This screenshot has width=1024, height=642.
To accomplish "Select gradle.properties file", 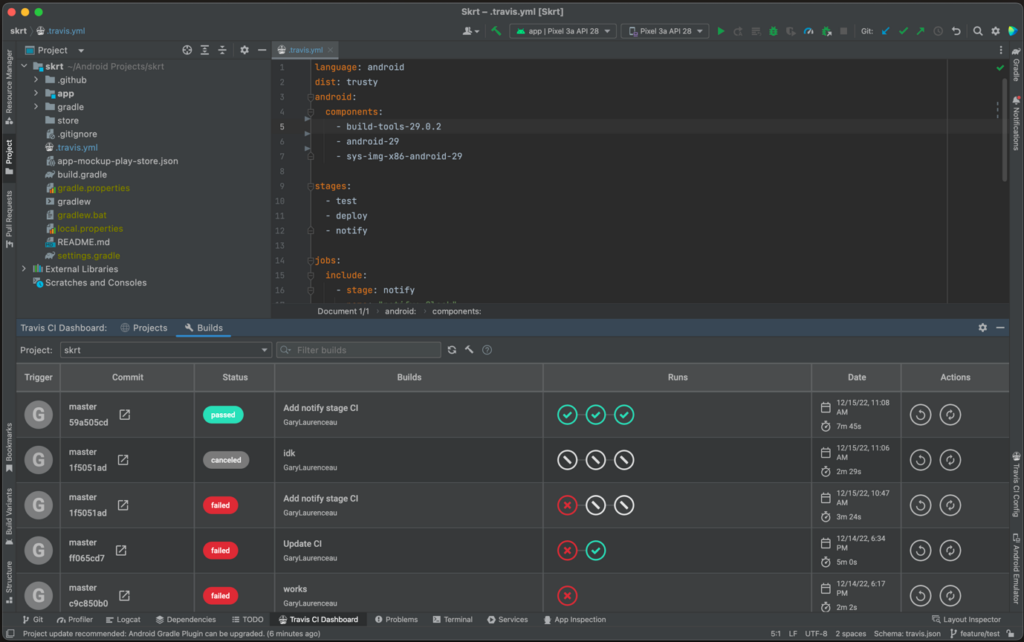I will [x=93, y=188].
